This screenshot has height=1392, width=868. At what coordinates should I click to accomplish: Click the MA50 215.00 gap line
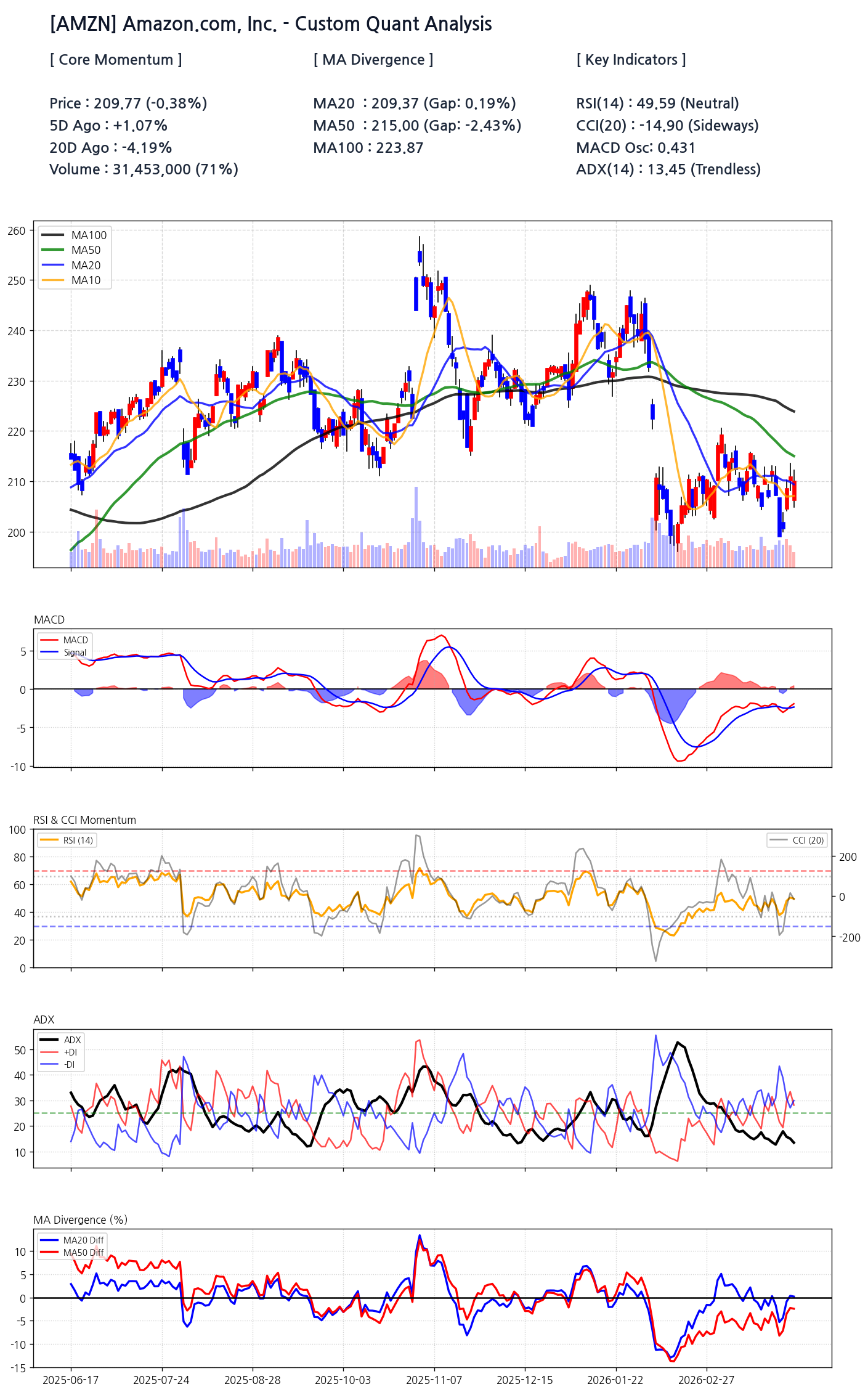tap(417, 126)
